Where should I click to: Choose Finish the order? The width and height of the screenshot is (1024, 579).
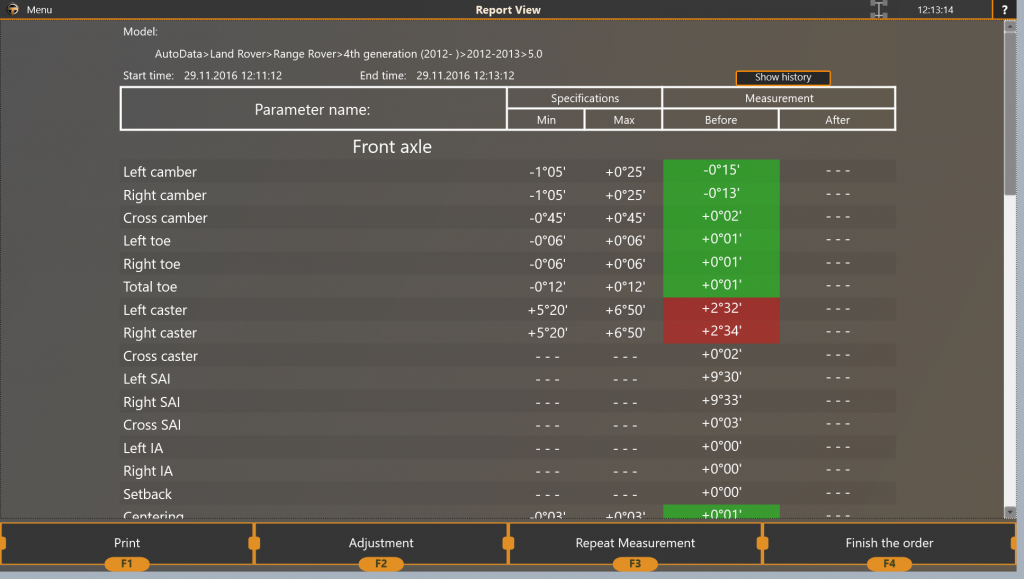point(888,543)
